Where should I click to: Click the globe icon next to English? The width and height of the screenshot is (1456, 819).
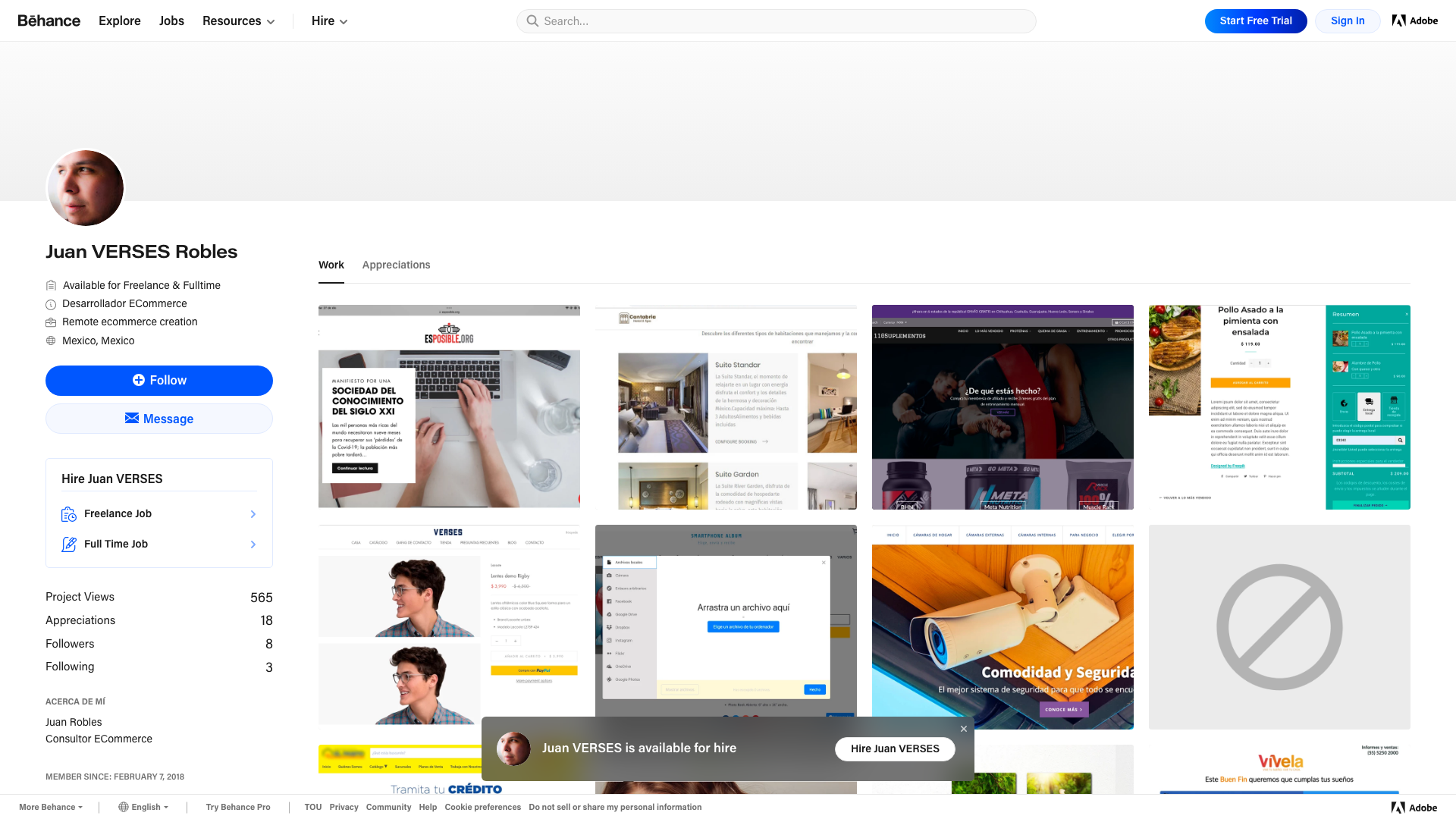(123, 807)
